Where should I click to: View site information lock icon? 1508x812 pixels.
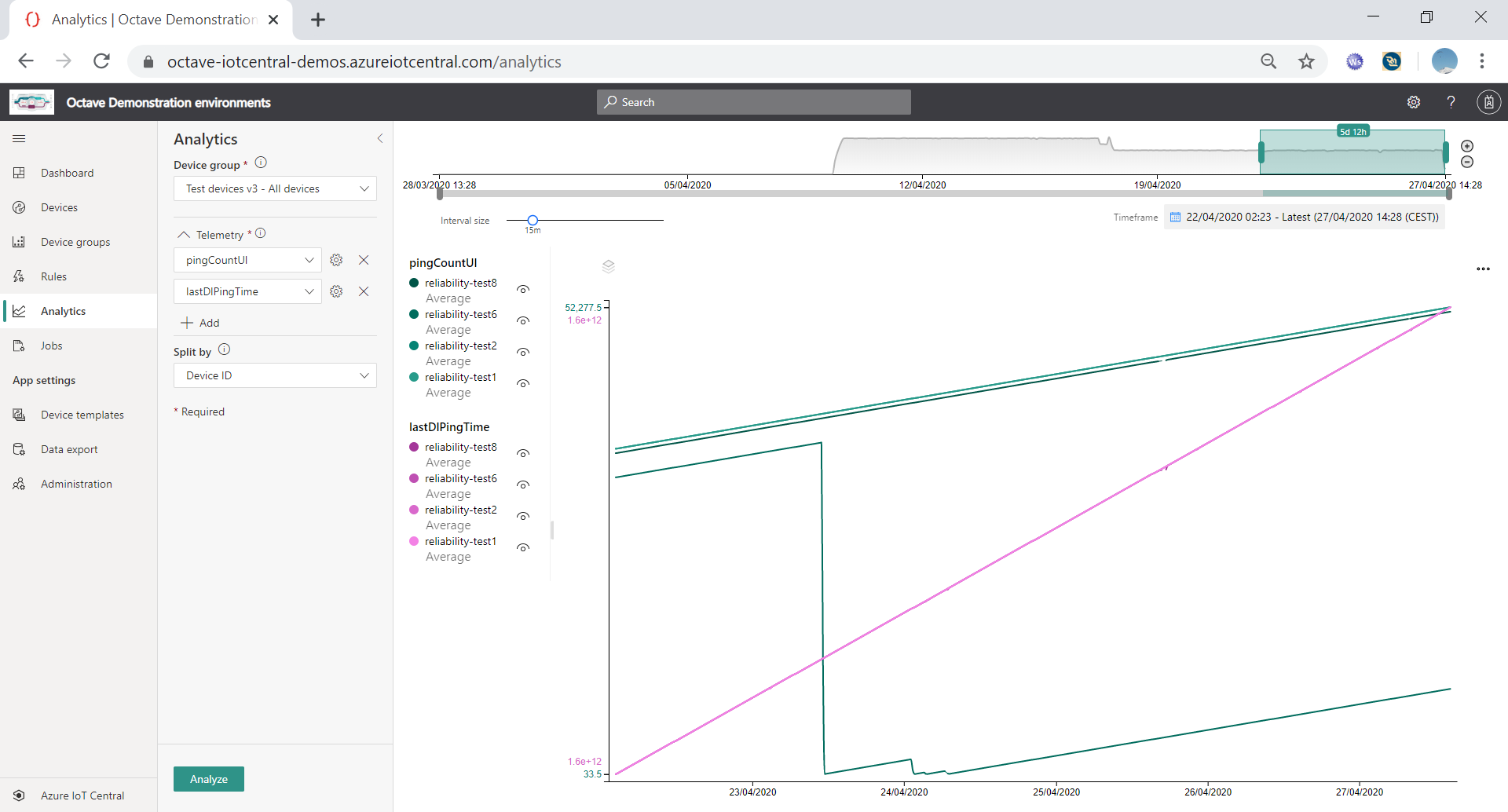[148, 61]
